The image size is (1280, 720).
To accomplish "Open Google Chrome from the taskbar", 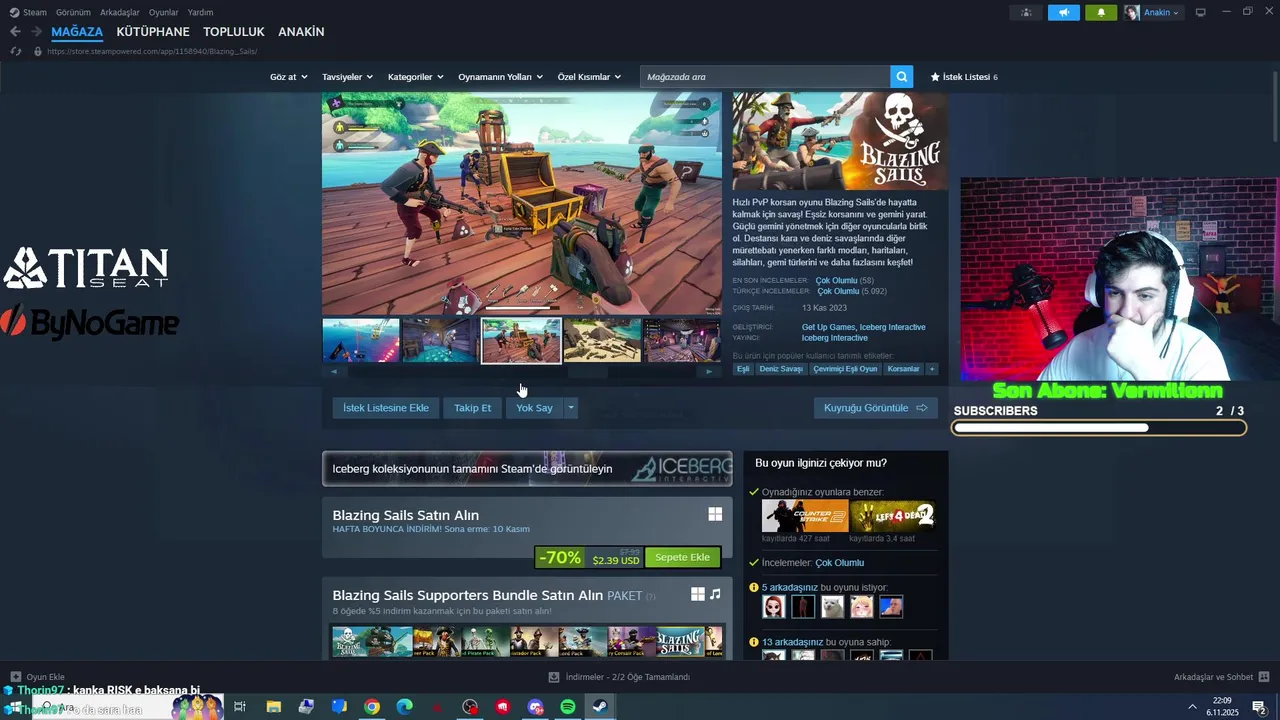I will point(372,707).
